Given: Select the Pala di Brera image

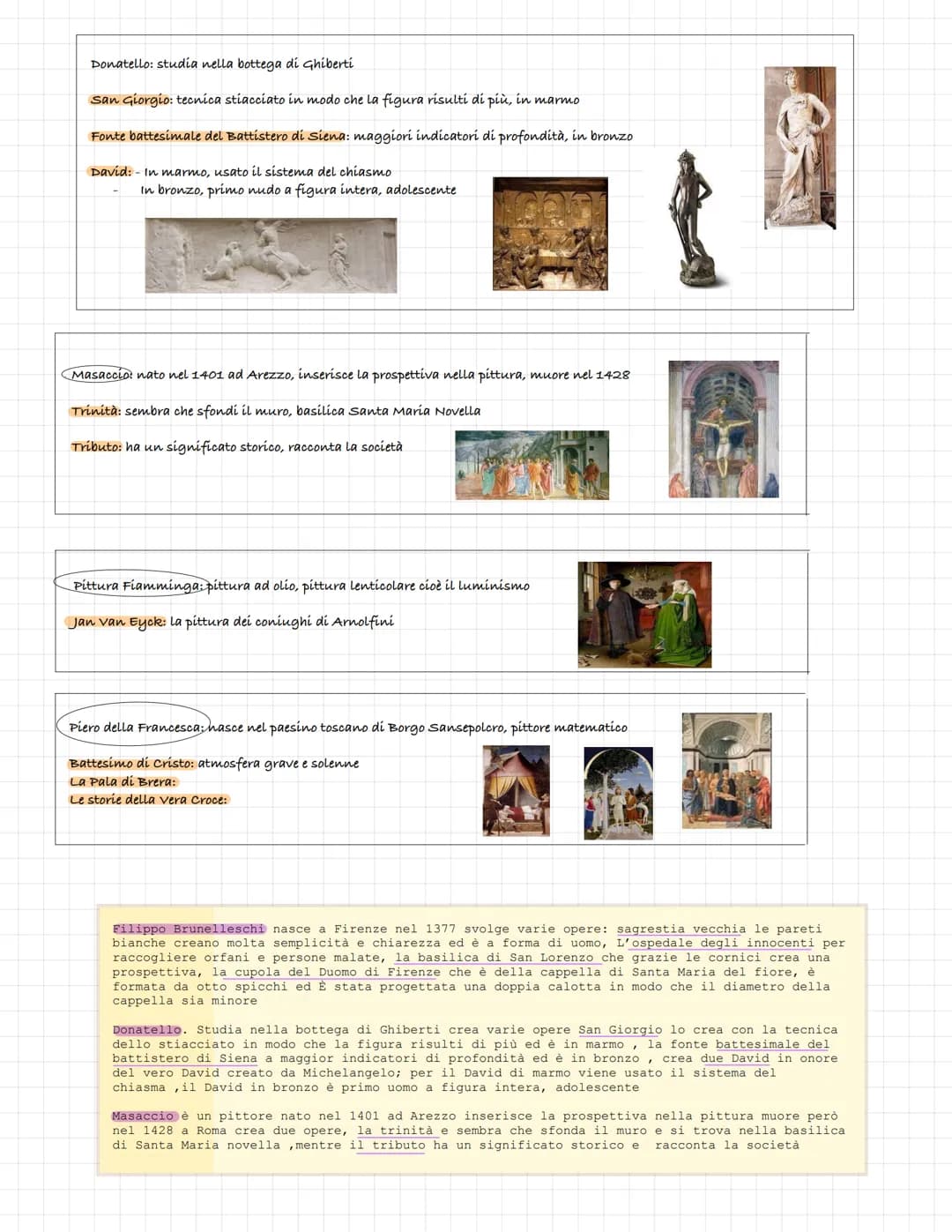Looking at the screenshot, I should click(x=726, y=771).
